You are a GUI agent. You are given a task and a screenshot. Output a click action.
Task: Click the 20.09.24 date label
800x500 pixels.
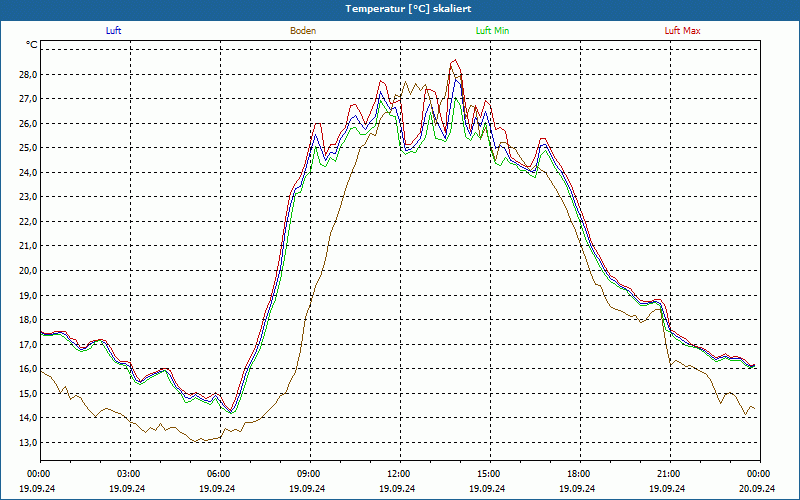(x=757, y=488)
